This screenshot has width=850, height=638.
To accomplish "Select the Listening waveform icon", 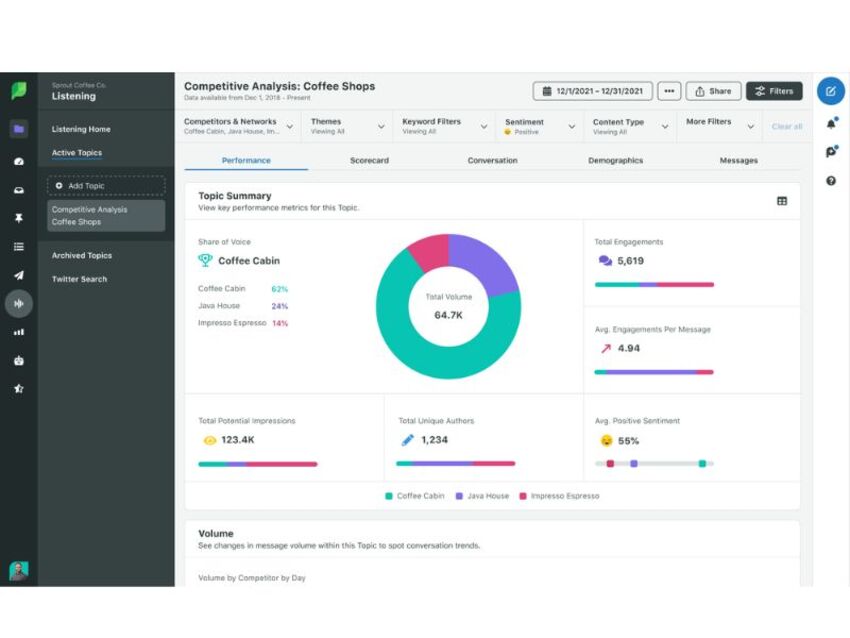I will point(19,304).
